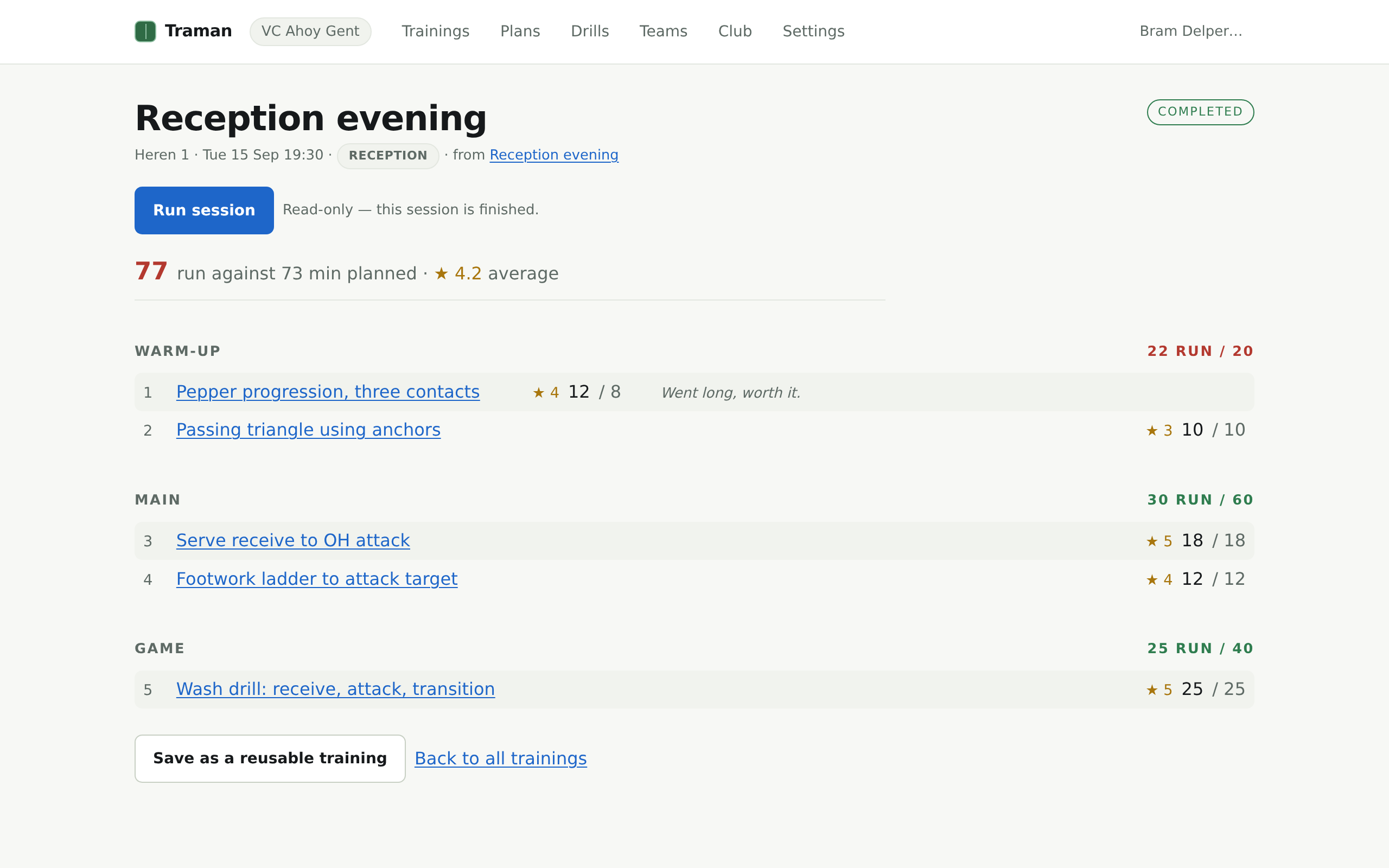The image size is (1389, 868).
Task: Click the green Traman logo icon
Action: (x=145, y=31)
